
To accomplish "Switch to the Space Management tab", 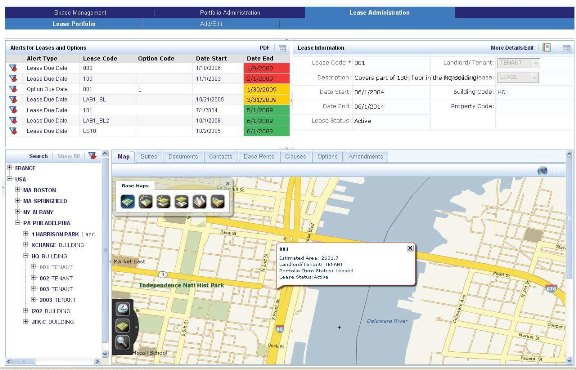I will tap(80, 12).
